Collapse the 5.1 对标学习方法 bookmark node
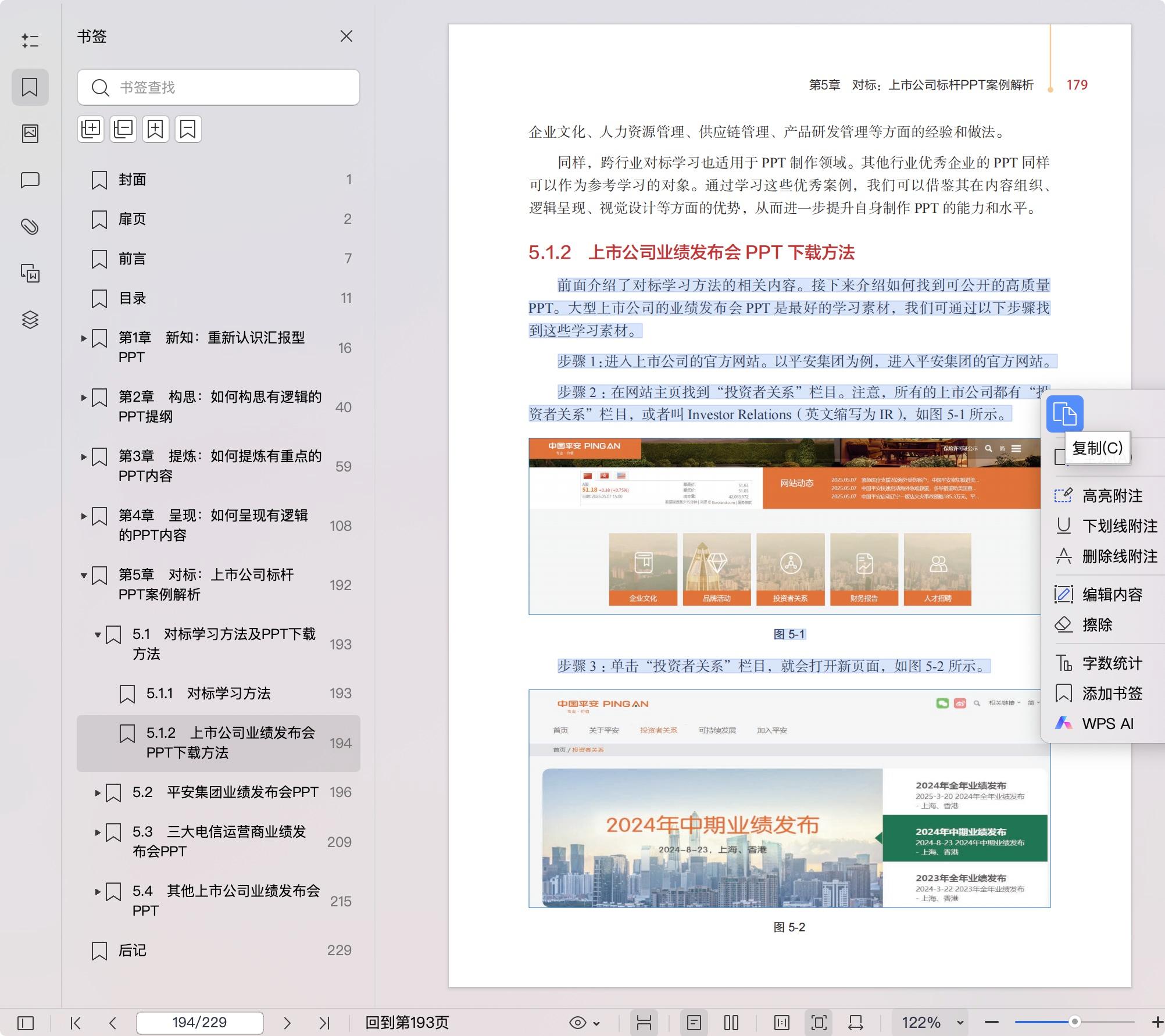This screenshot has width=1165, height=1036. (98, 635)
